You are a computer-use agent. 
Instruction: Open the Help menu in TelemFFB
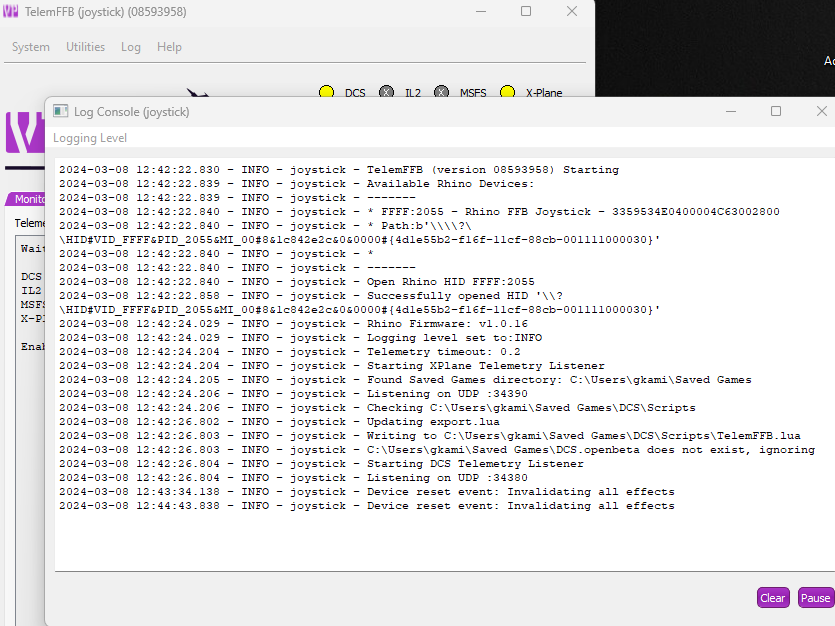169,47
